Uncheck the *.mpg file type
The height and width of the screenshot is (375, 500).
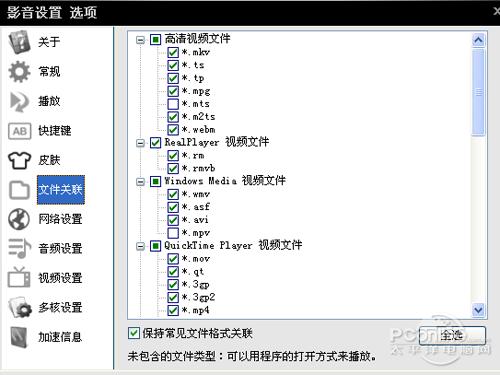173,91
